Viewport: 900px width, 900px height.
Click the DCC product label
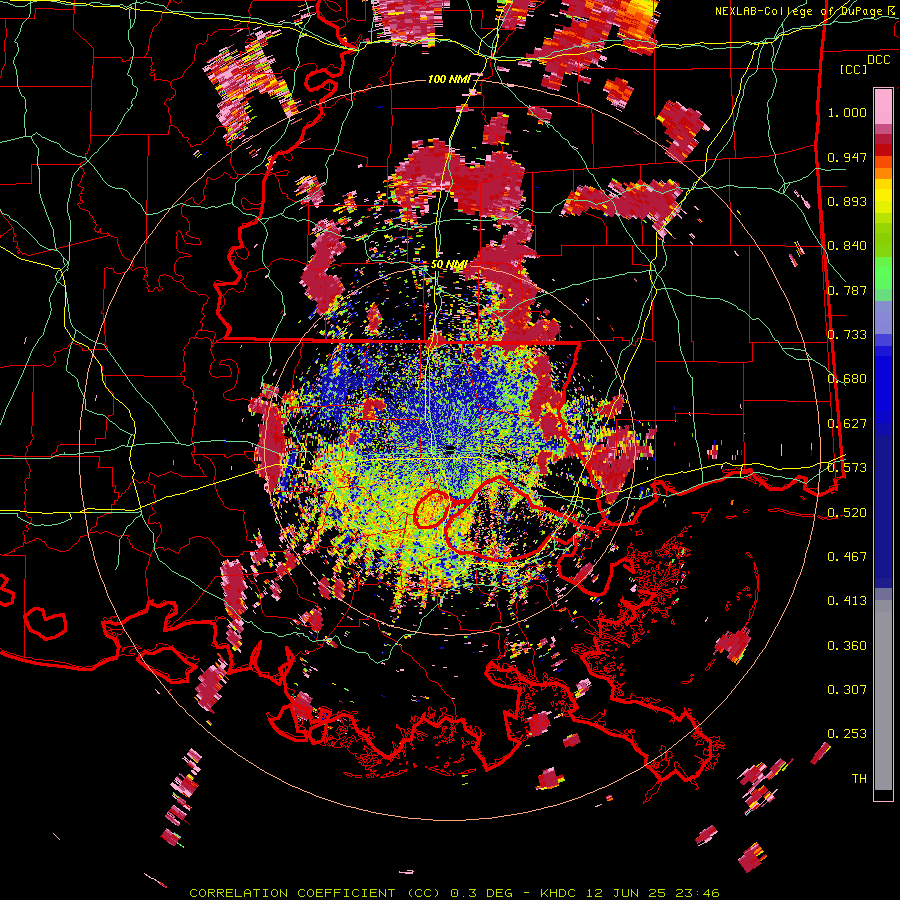[x=878, y=60]
